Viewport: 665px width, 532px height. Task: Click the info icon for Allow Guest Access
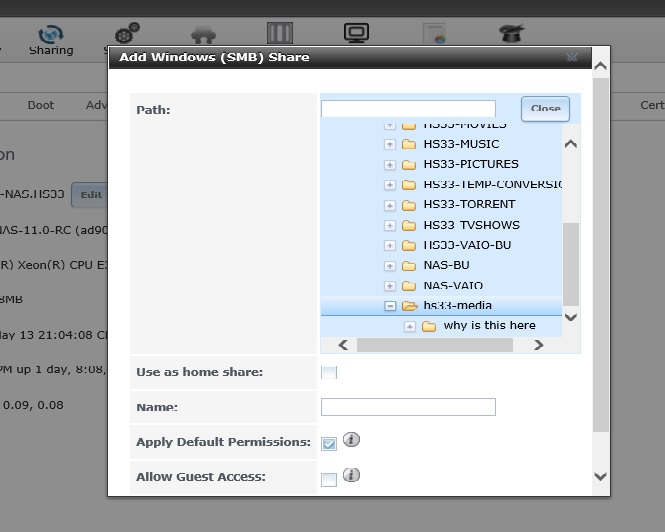(351, 475)
